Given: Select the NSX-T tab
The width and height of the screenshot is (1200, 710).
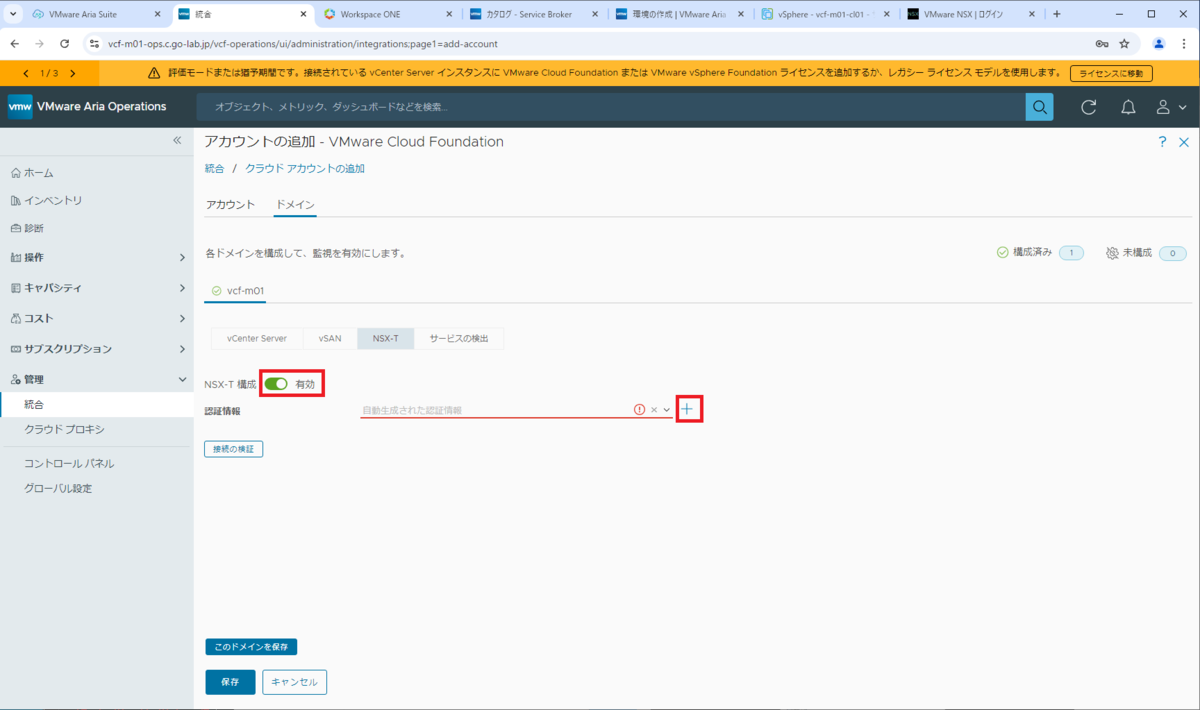Looking at the screenshot, I should pyautogui.click(x=385, y=338).
